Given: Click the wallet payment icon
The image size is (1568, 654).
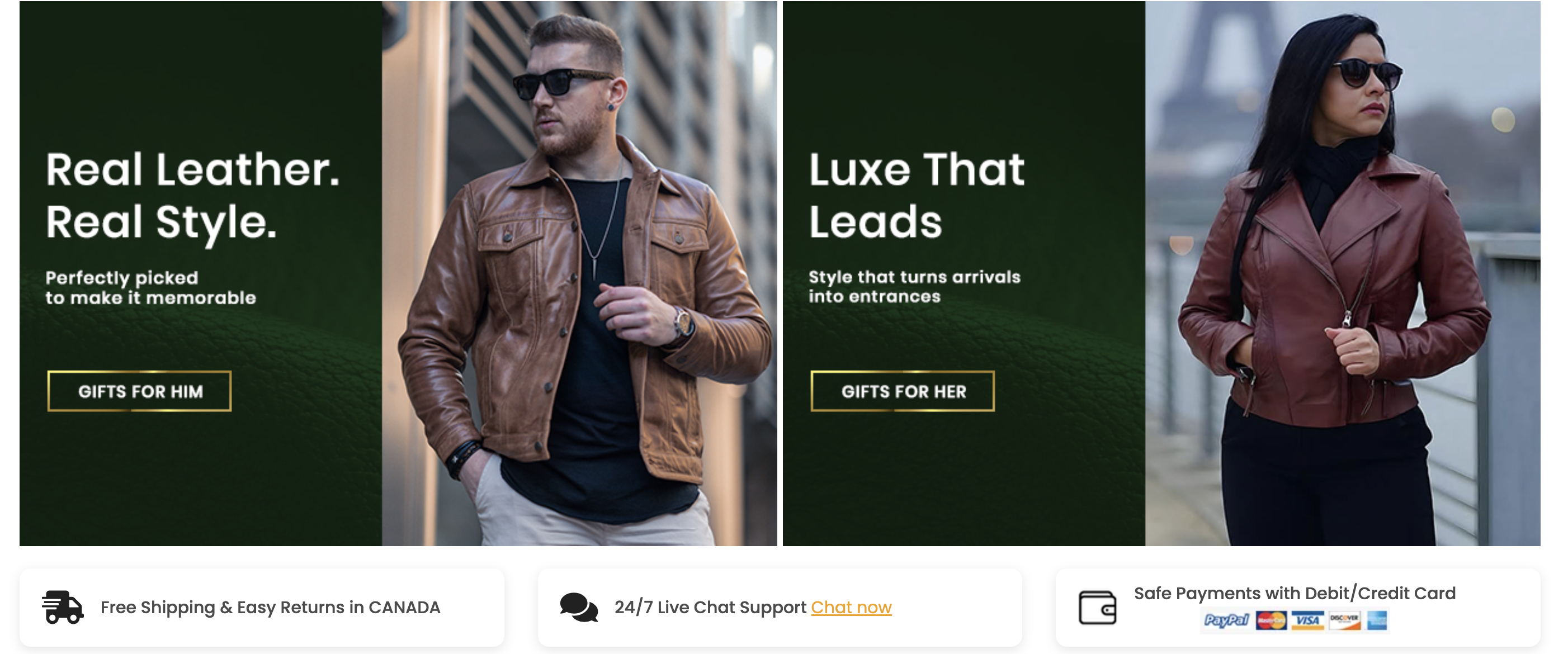Looking at the screenshot, I should pos(1098,607).
